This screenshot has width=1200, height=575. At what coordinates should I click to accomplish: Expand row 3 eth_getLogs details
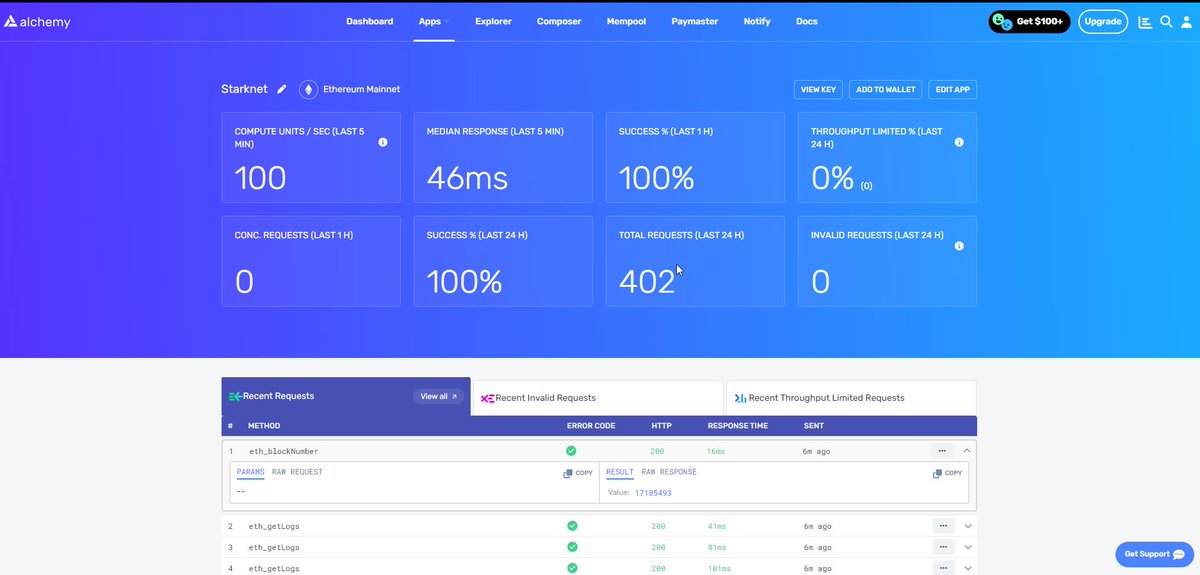(967, 547)
